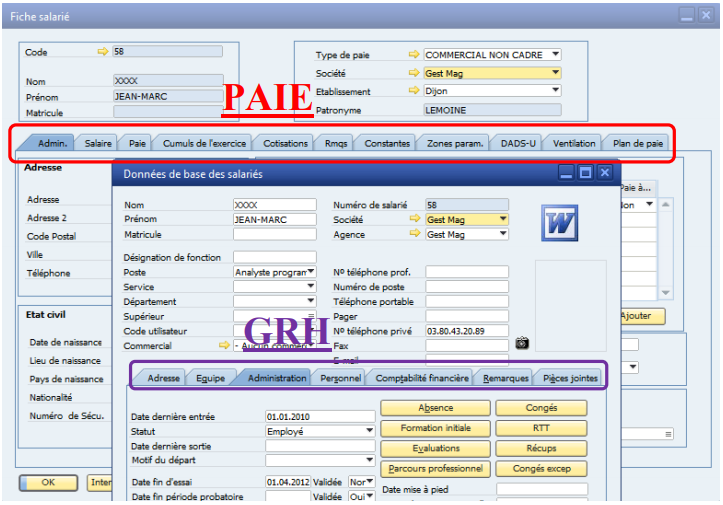This screenshot has width=723, height=505.
Task: Click the table scrollbar up arrow
Action: (x=665, y=204)
